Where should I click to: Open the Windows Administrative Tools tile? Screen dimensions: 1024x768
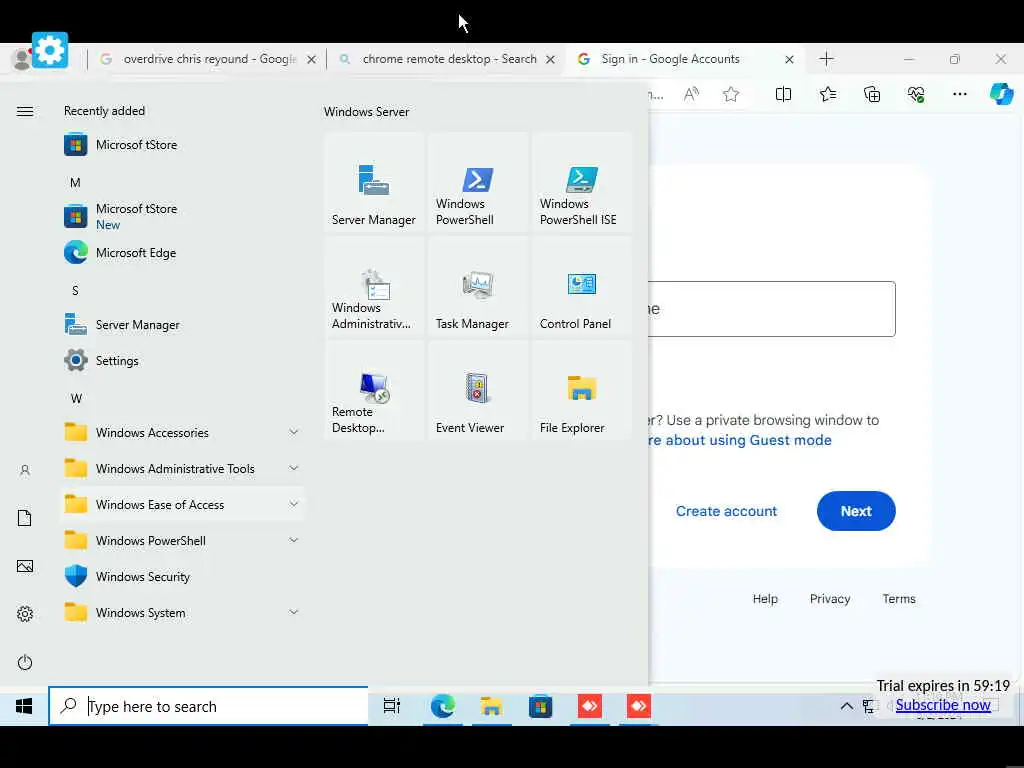pyautogui.click(x=374, y=287)
